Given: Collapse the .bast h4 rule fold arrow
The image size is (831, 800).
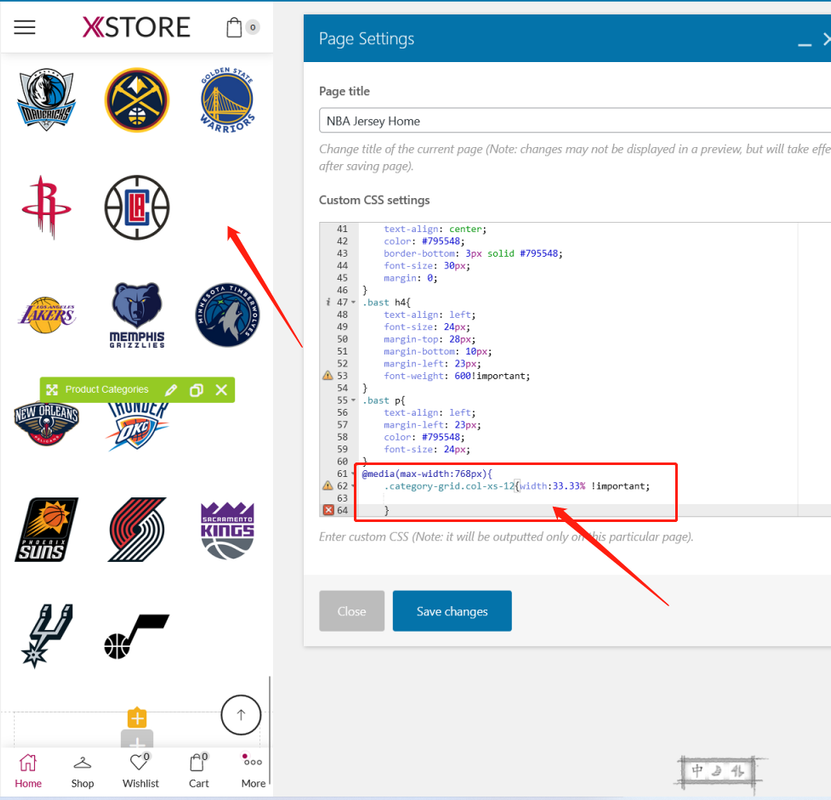Looking at the screenshot, I should (x=353, y=303).
